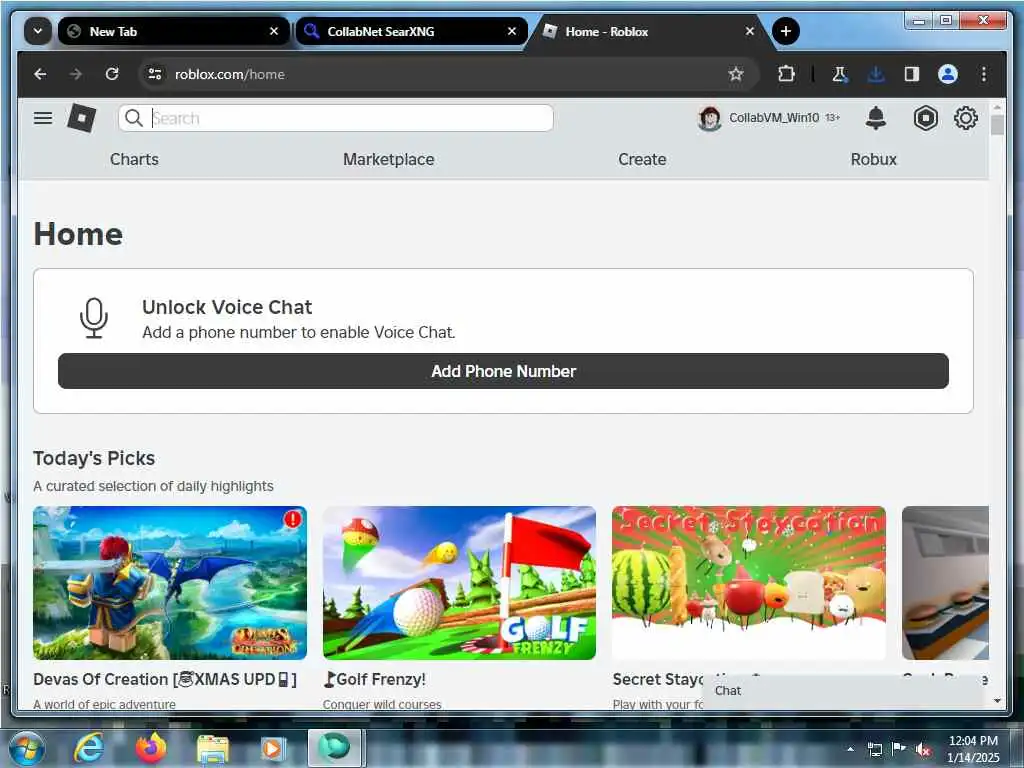Click the search magnifier icon in Roblox

pyautogui.click(x=134, y=118)
